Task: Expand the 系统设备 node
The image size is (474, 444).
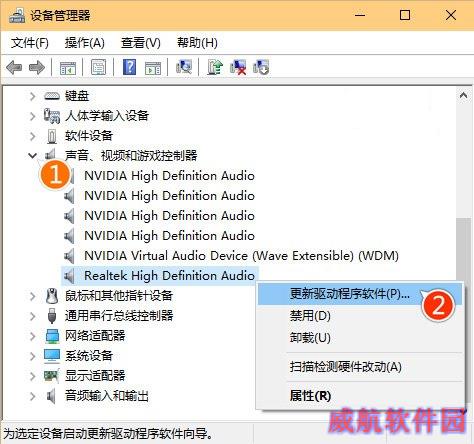Action: click(x=32, y=356)
